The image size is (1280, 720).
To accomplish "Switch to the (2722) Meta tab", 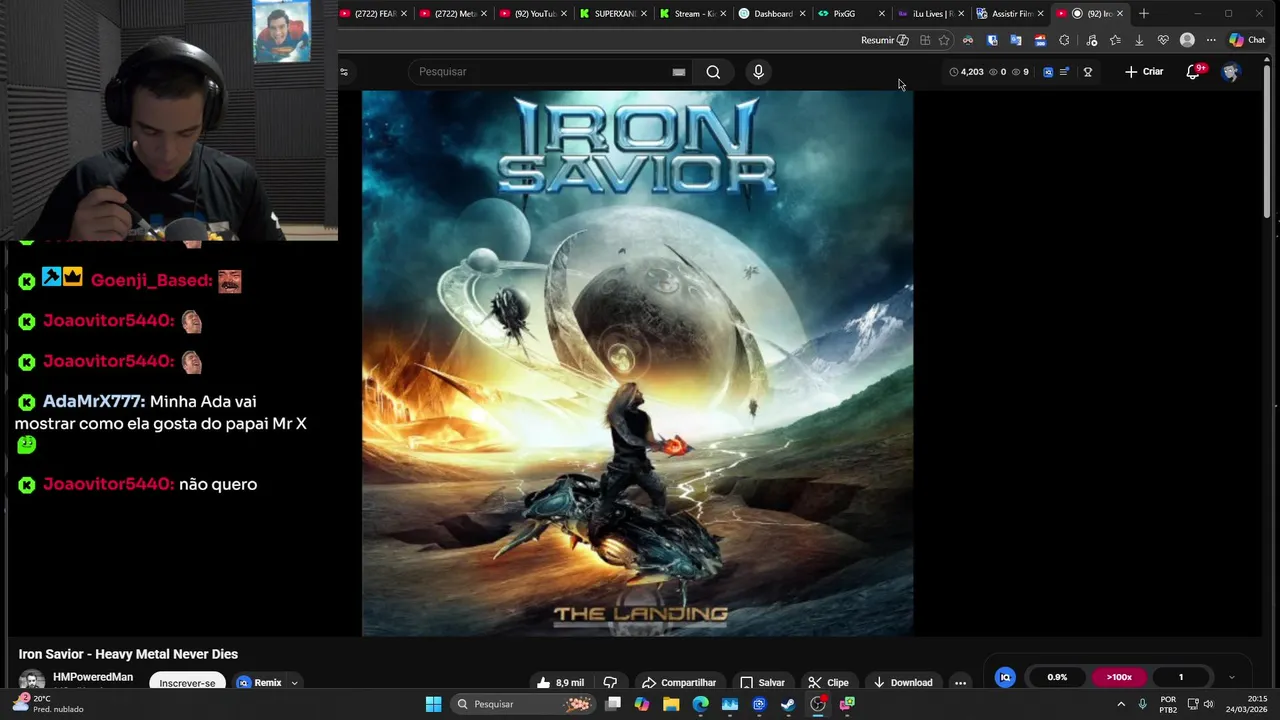I will [x=454, y=14].
